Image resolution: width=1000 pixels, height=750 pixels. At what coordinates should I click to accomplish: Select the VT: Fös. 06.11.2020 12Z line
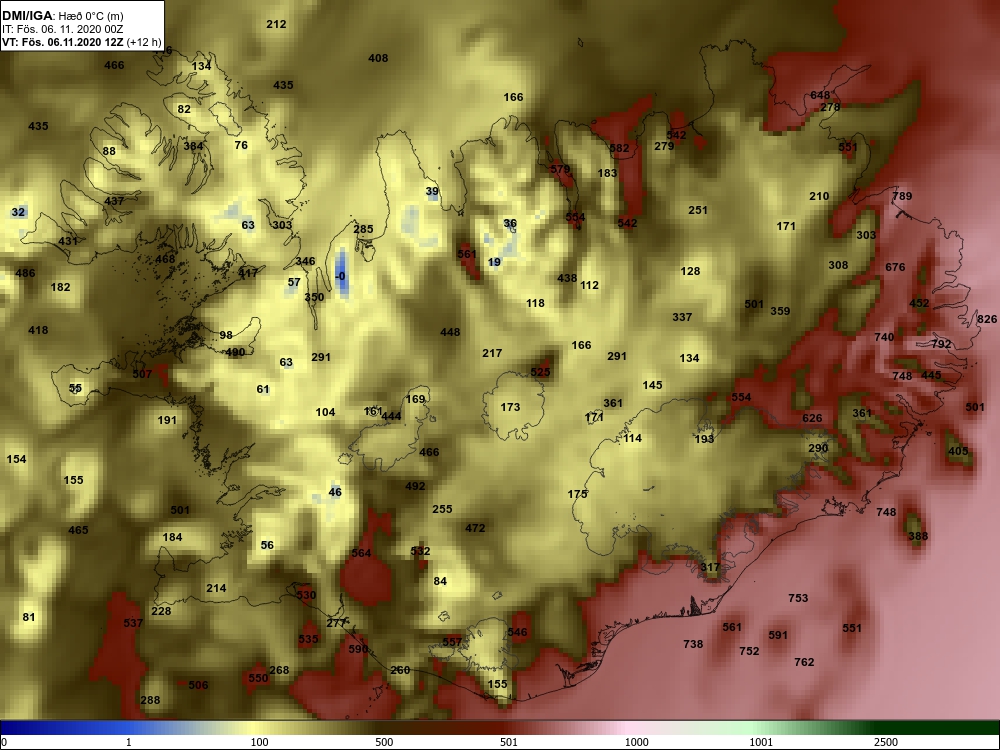pos(82,42)
